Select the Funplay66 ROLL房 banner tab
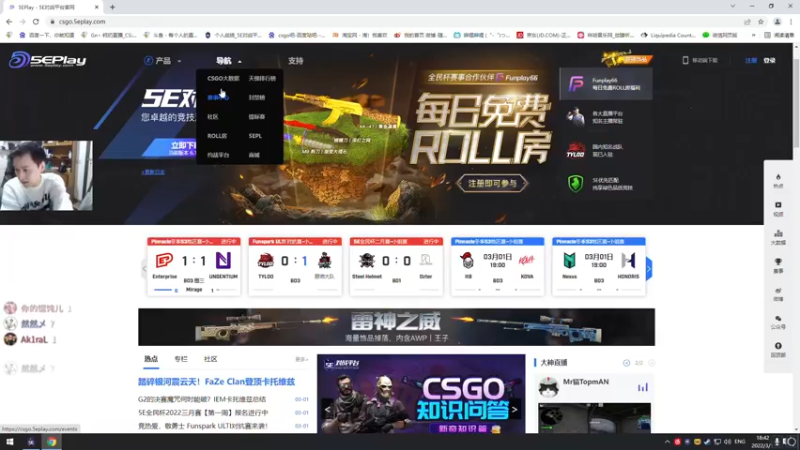800x450 pixels. (x=606, y=84)
